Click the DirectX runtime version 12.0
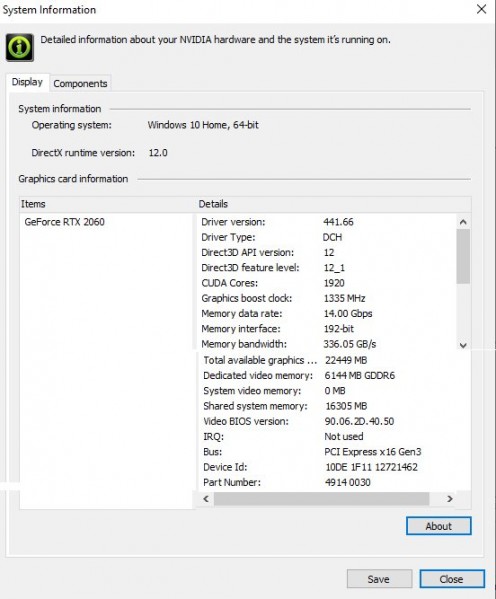This screenshot has width=496, height=599. (x=158, y=153)
